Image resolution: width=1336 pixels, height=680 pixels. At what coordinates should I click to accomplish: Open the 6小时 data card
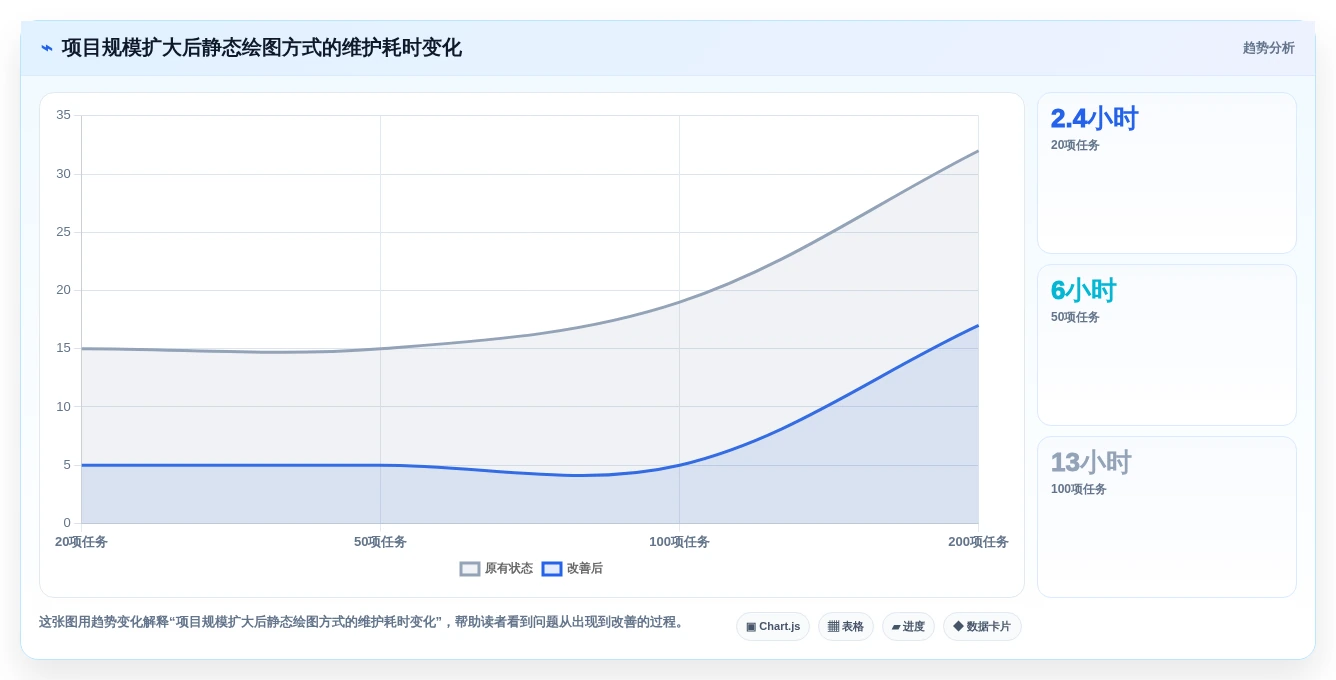click(x=1167, y=345)
